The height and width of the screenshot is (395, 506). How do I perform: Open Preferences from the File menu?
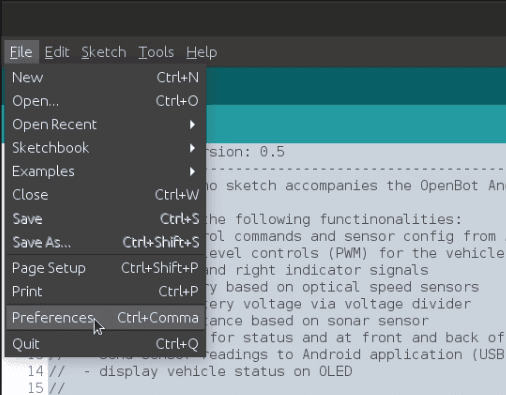coord(105,318)
